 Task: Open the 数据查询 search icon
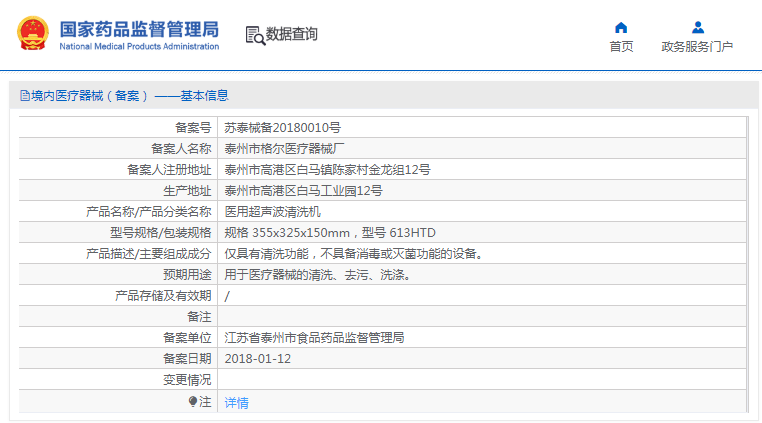pos(255,35)
